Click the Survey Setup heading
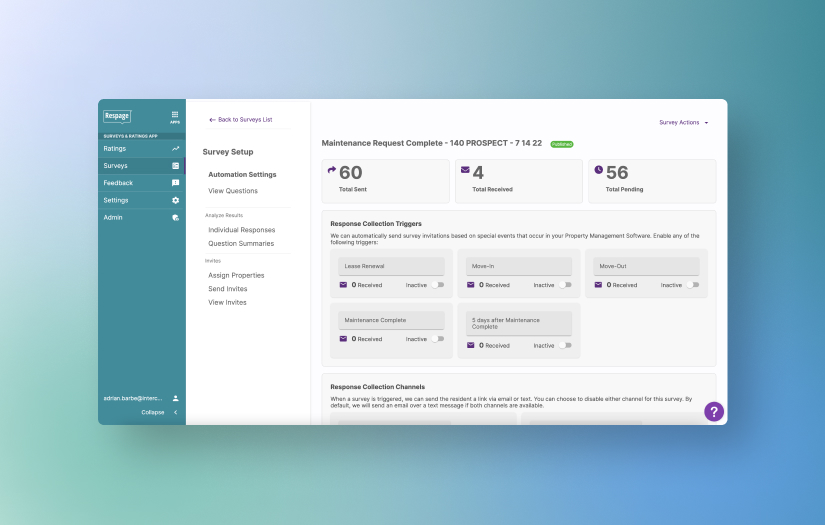 click(228, 152)
